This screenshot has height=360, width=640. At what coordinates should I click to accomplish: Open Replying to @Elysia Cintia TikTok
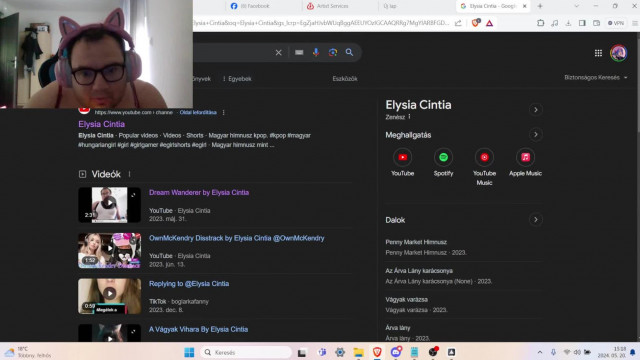pos(189,284)
